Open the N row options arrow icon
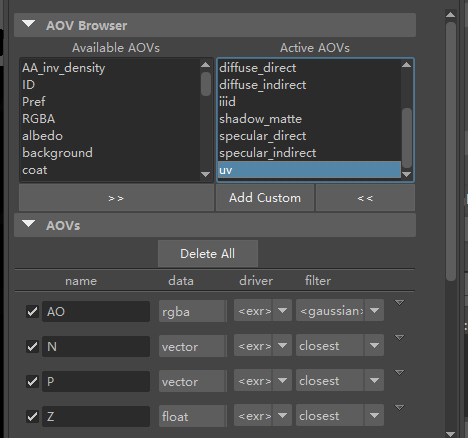 (x=399, y=338)
